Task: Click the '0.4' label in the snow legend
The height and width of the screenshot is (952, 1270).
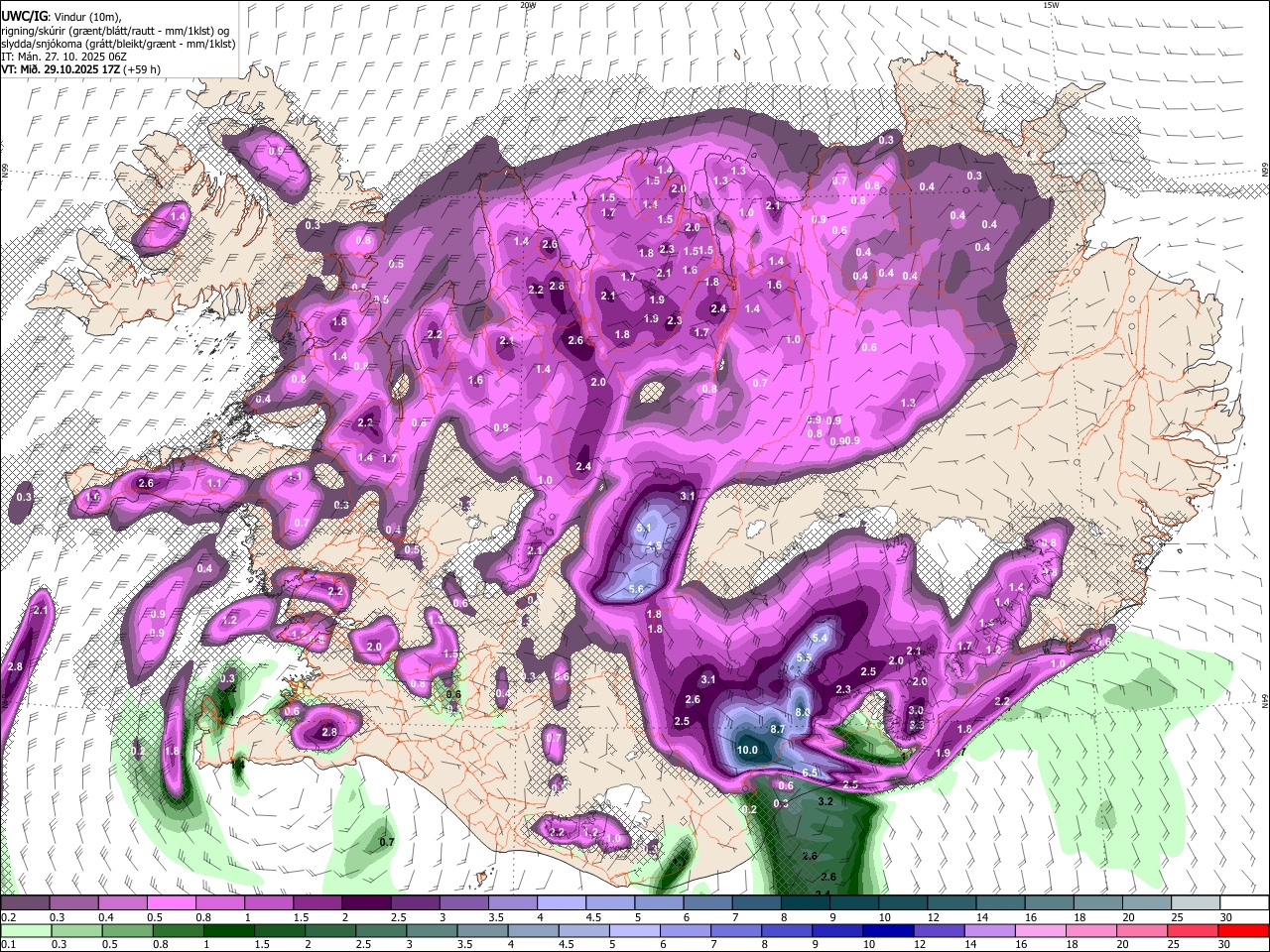Action: coord(107,917)
